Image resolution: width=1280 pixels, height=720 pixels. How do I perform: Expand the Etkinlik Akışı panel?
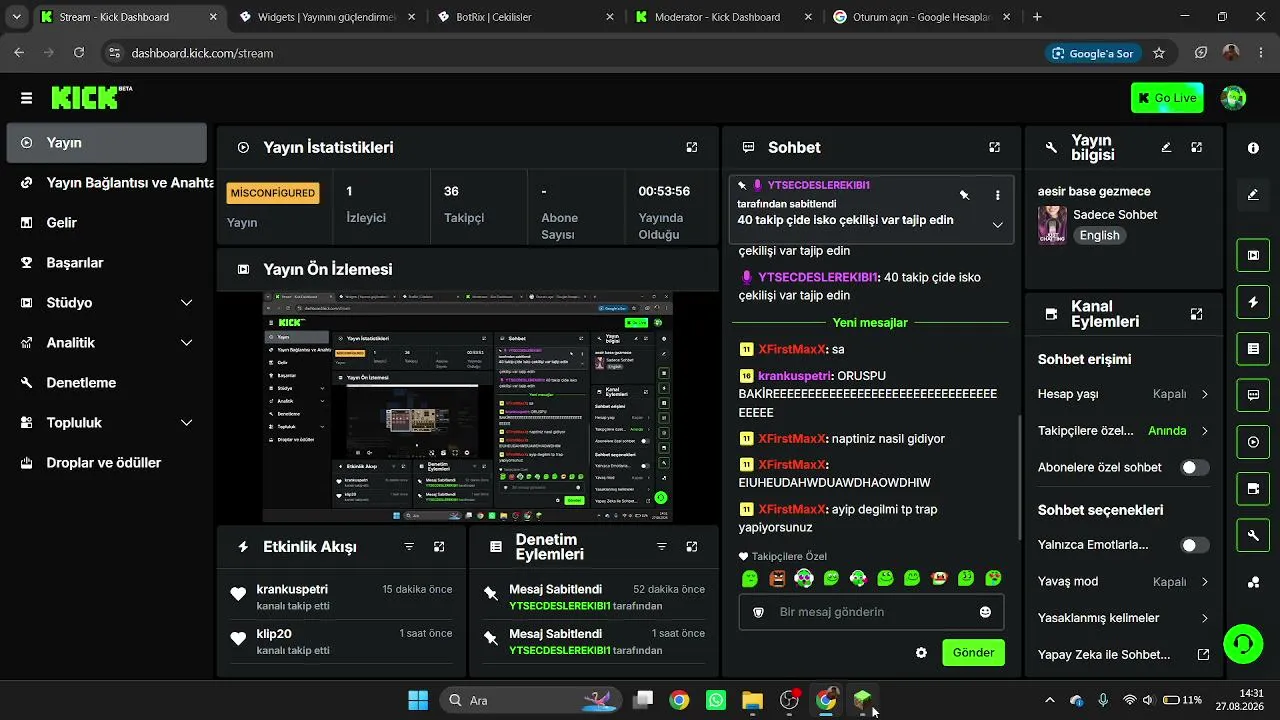click(x=439, y=547)
